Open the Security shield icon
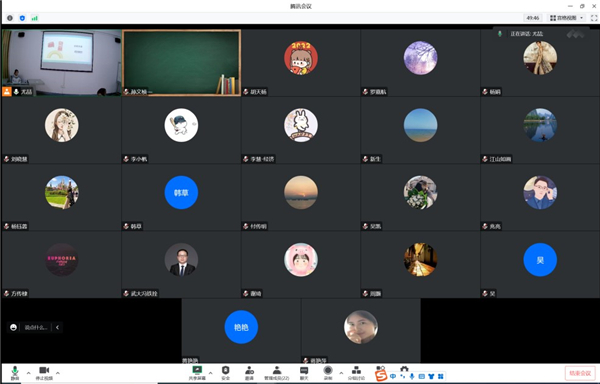 point(225,373)
